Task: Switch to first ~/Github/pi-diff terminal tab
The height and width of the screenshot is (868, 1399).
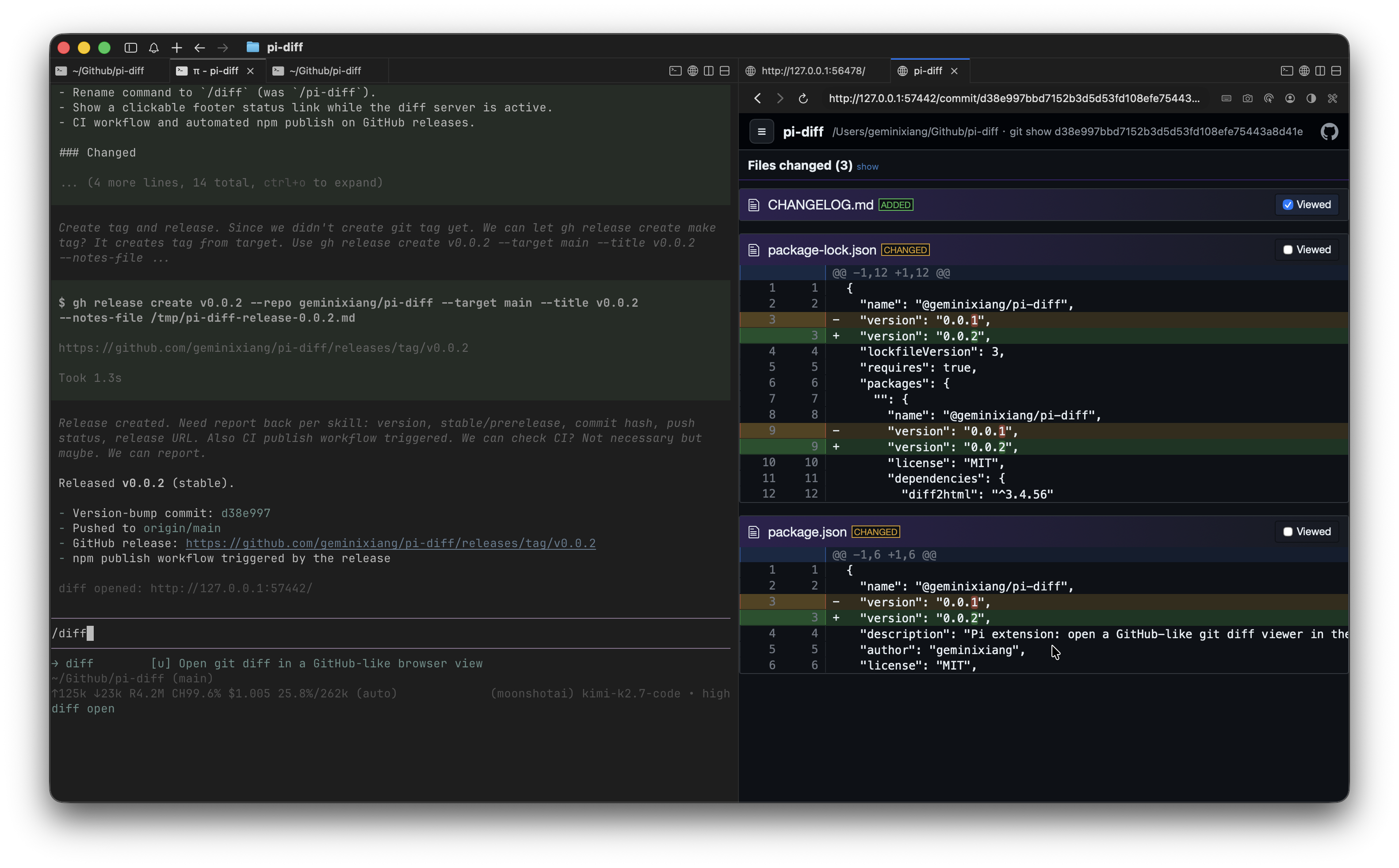Action: tap(108, 71)
